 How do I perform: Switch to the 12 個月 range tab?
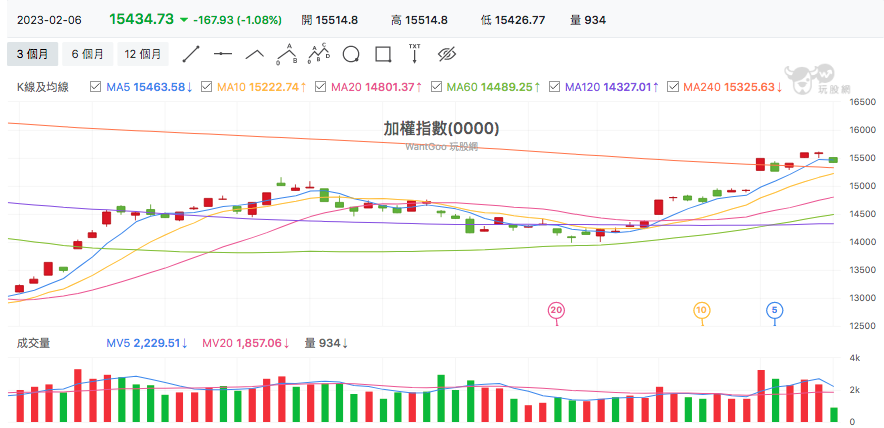pyautogui.click(x=143, y=54)
